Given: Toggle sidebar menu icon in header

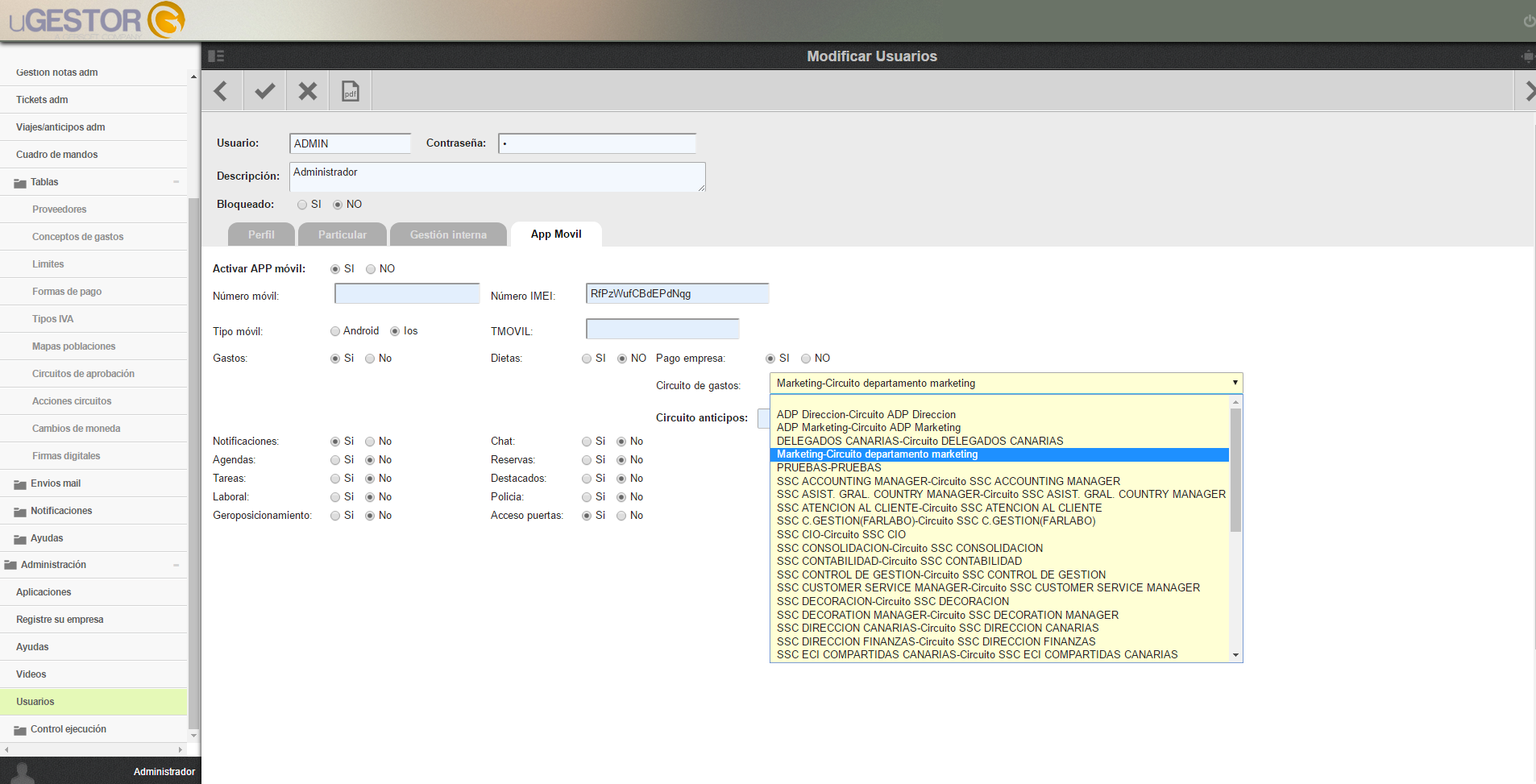Looking at the screenshot, I should (216, 56).
